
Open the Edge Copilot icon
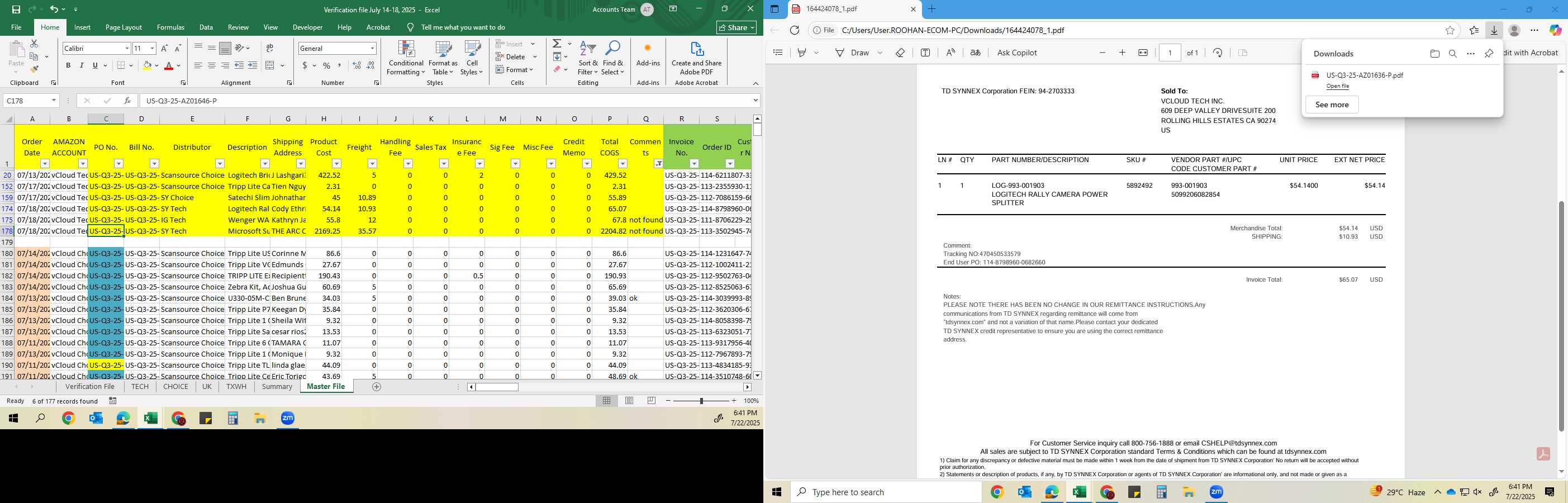click(1555, 30)
